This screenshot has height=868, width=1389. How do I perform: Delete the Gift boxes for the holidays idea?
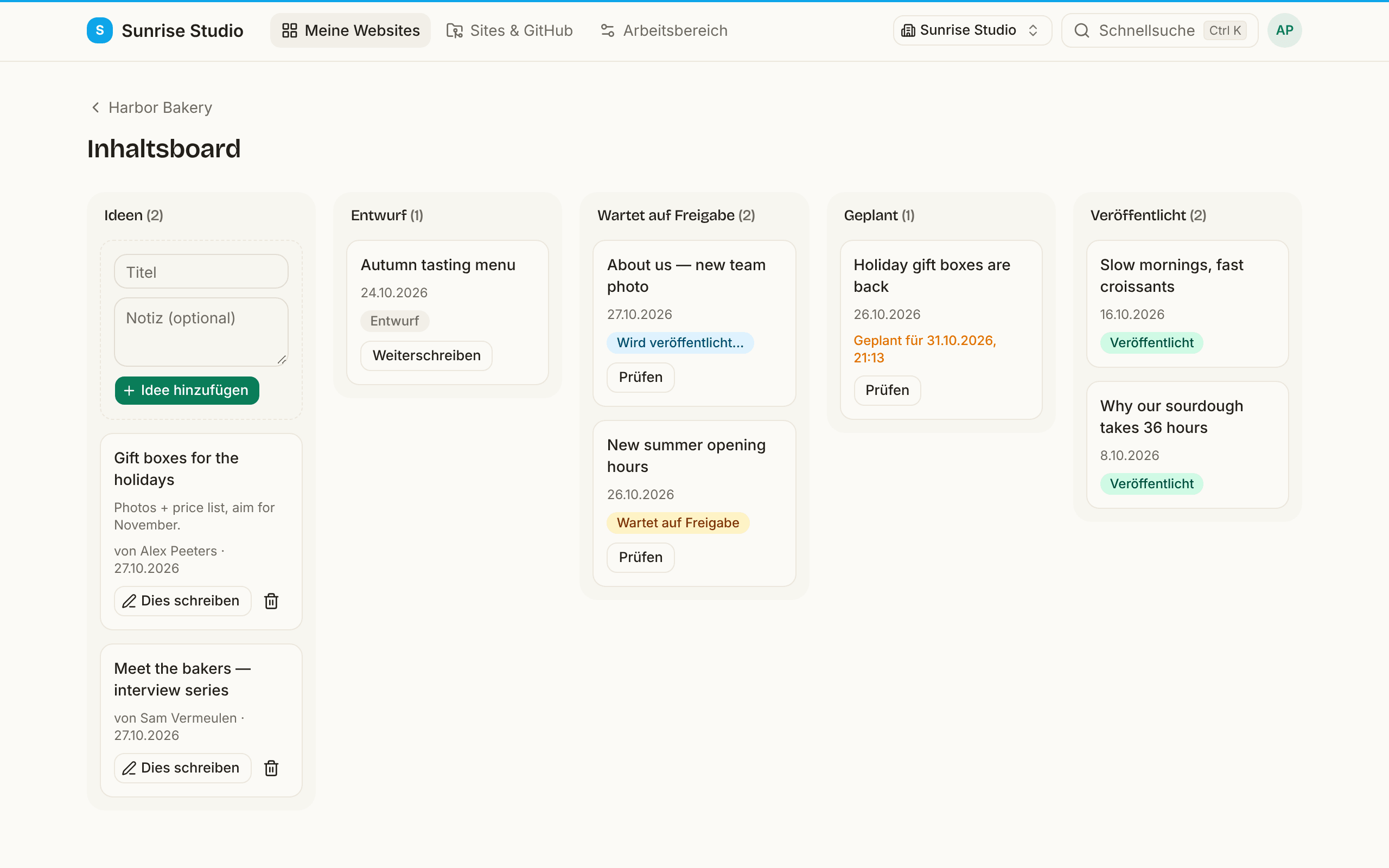click(271, 601)
